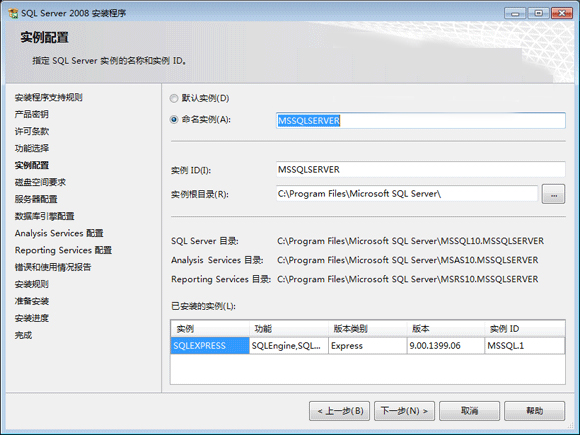Select the 默认实例(D) radio button
The width and height of the screenshot is (580, 435).
(x=173, y=98)
